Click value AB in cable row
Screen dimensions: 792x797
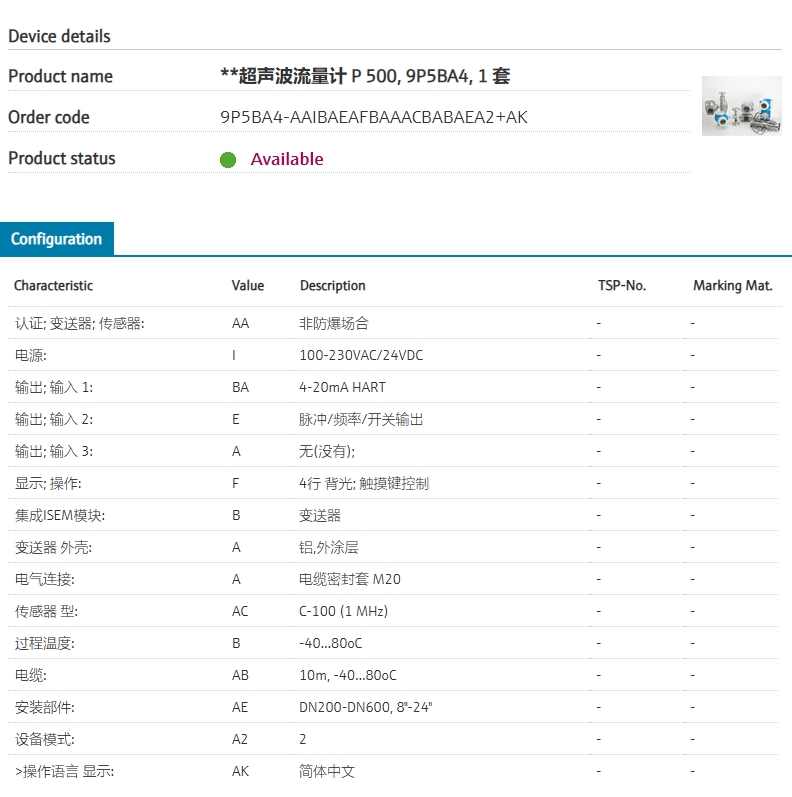click(240, 676)
